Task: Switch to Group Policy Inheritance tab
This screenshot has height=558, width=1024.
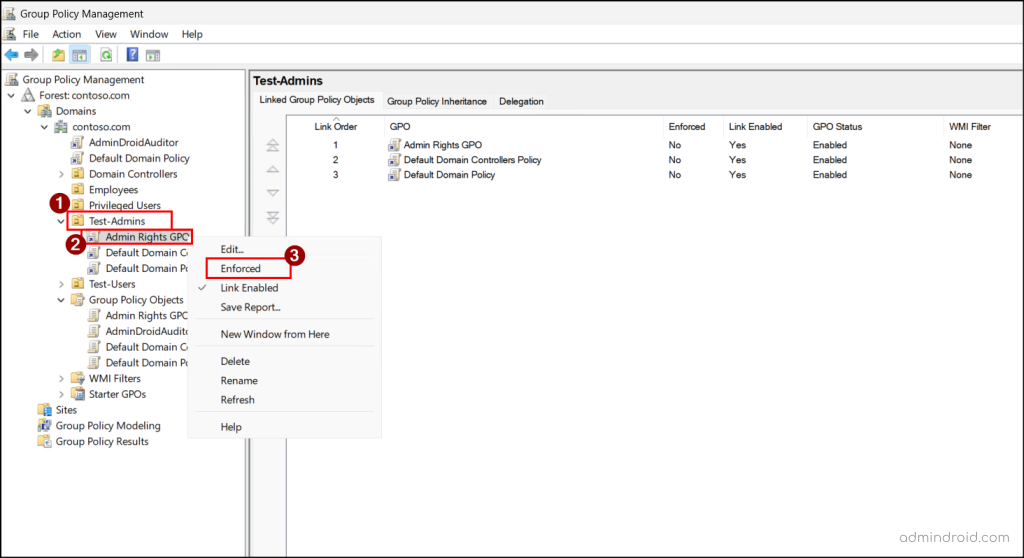Action: coord(437,101)
